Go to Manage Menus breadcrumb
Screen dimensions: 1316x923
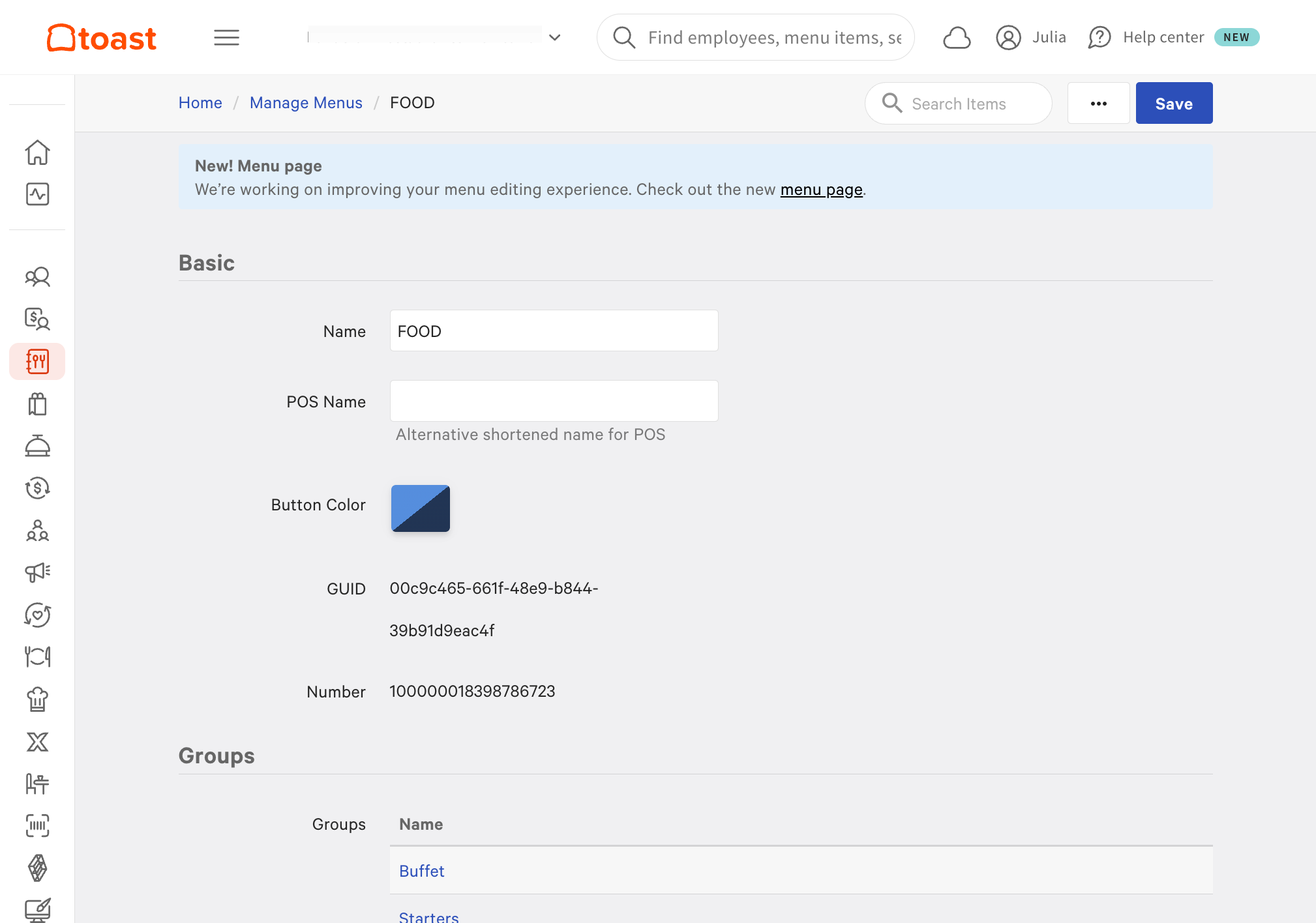click(306, 103)
